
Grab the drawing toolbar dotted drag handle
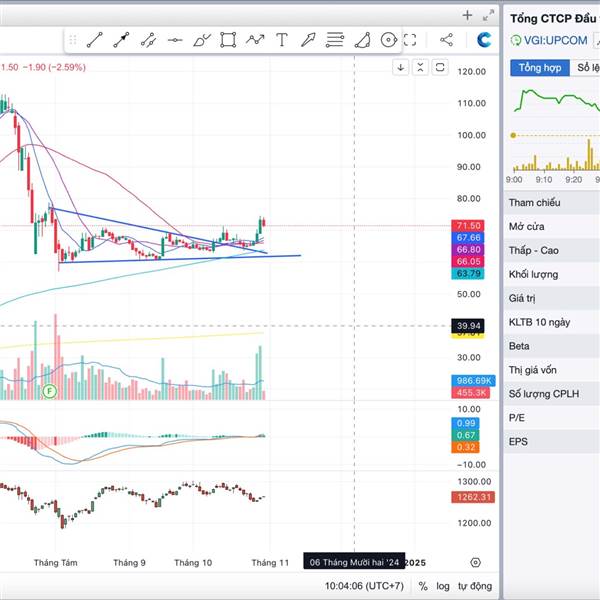pyautogui.click(x=73, y=40)
